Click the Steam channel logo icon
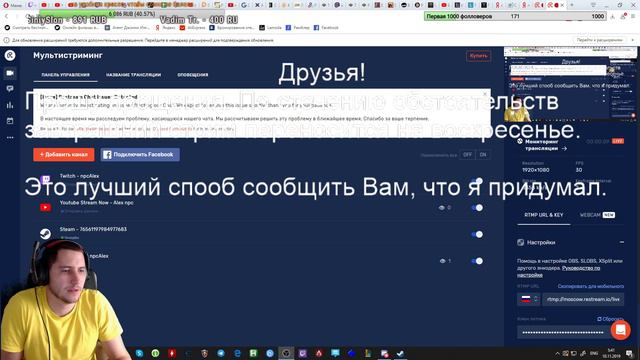The width and height of the screenshot is (640, 360). (x=45, y=234)
